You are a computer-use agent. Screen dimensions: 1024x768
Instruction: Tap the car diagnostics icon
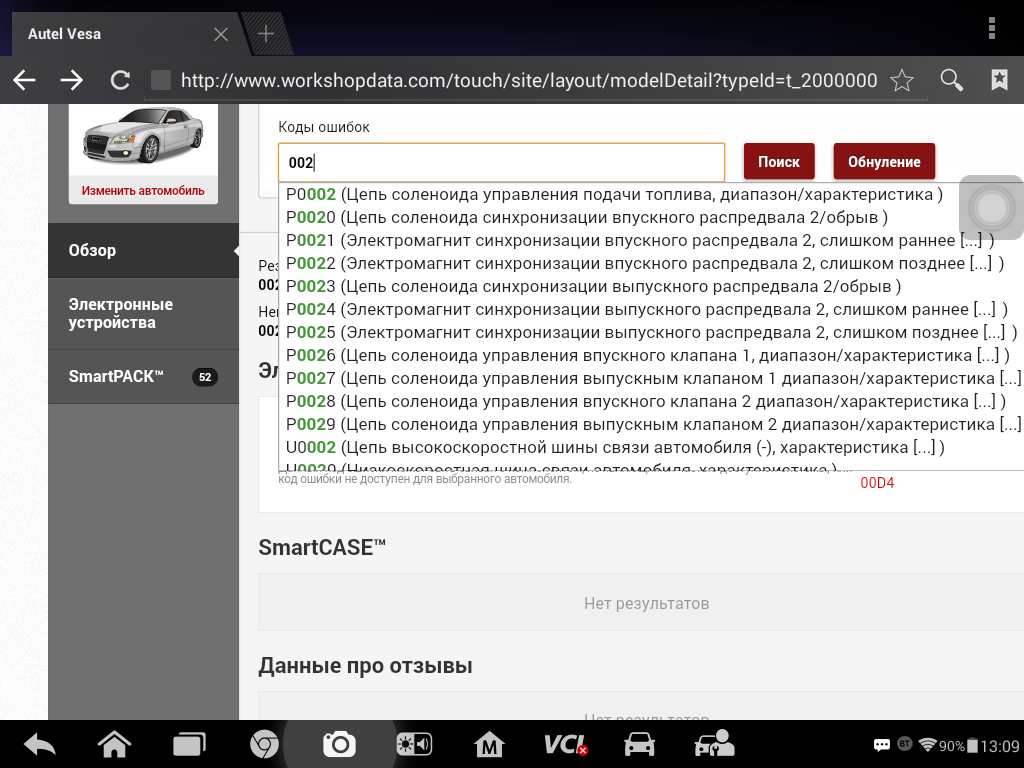[639, 744]
